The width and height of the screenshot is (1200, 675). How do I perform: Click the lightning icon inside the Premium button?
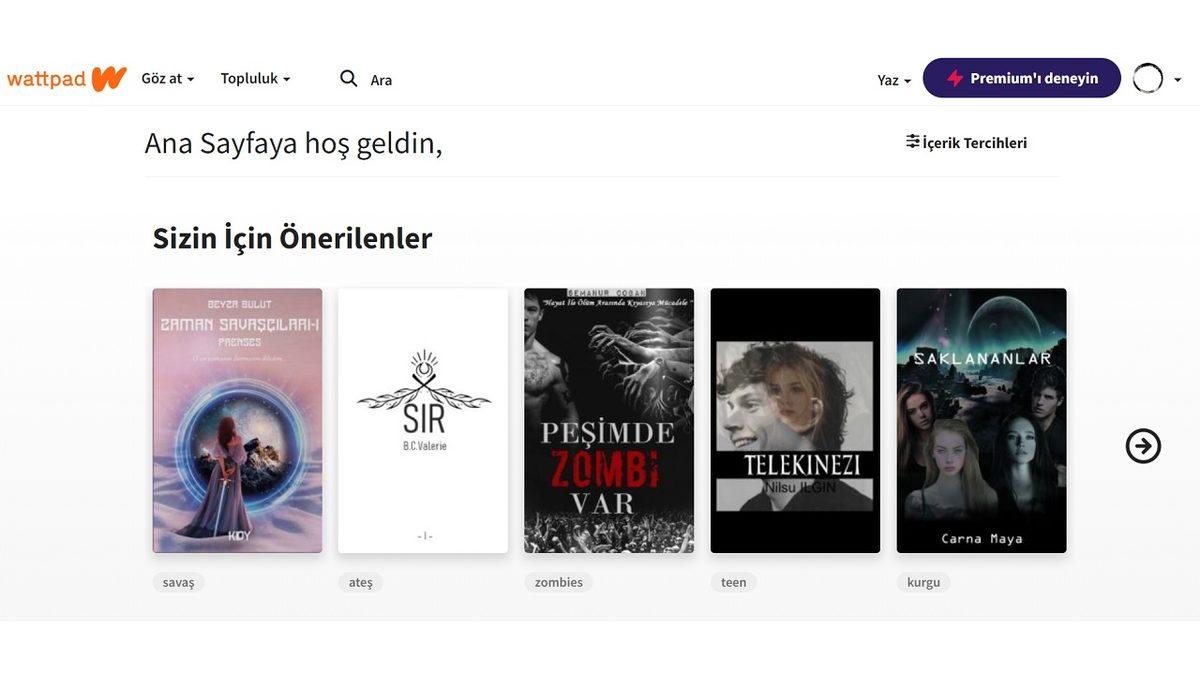coord(955,77)
